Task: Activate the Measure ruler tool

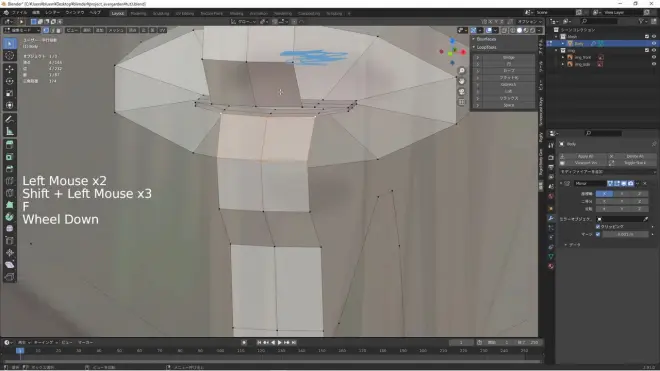Action: (x=10, y=131)
